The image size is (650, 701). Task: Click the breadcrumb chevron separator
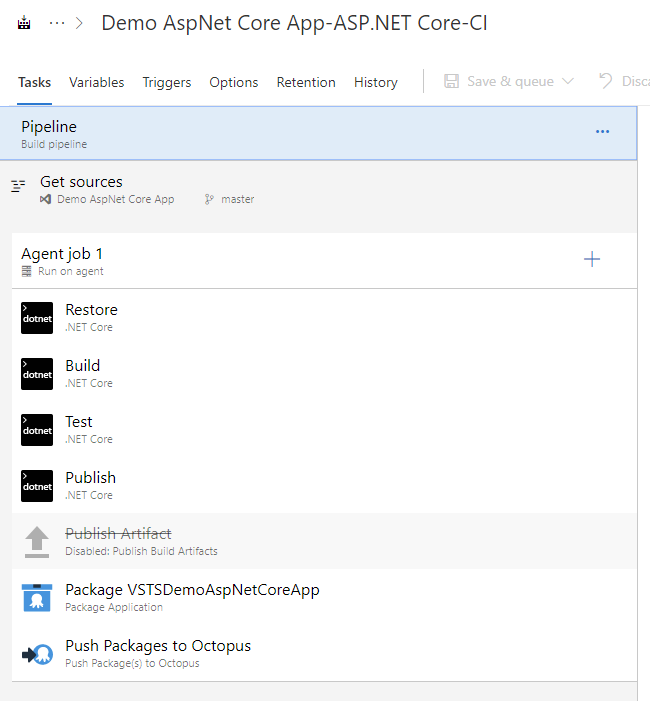[x=79, y=23]
